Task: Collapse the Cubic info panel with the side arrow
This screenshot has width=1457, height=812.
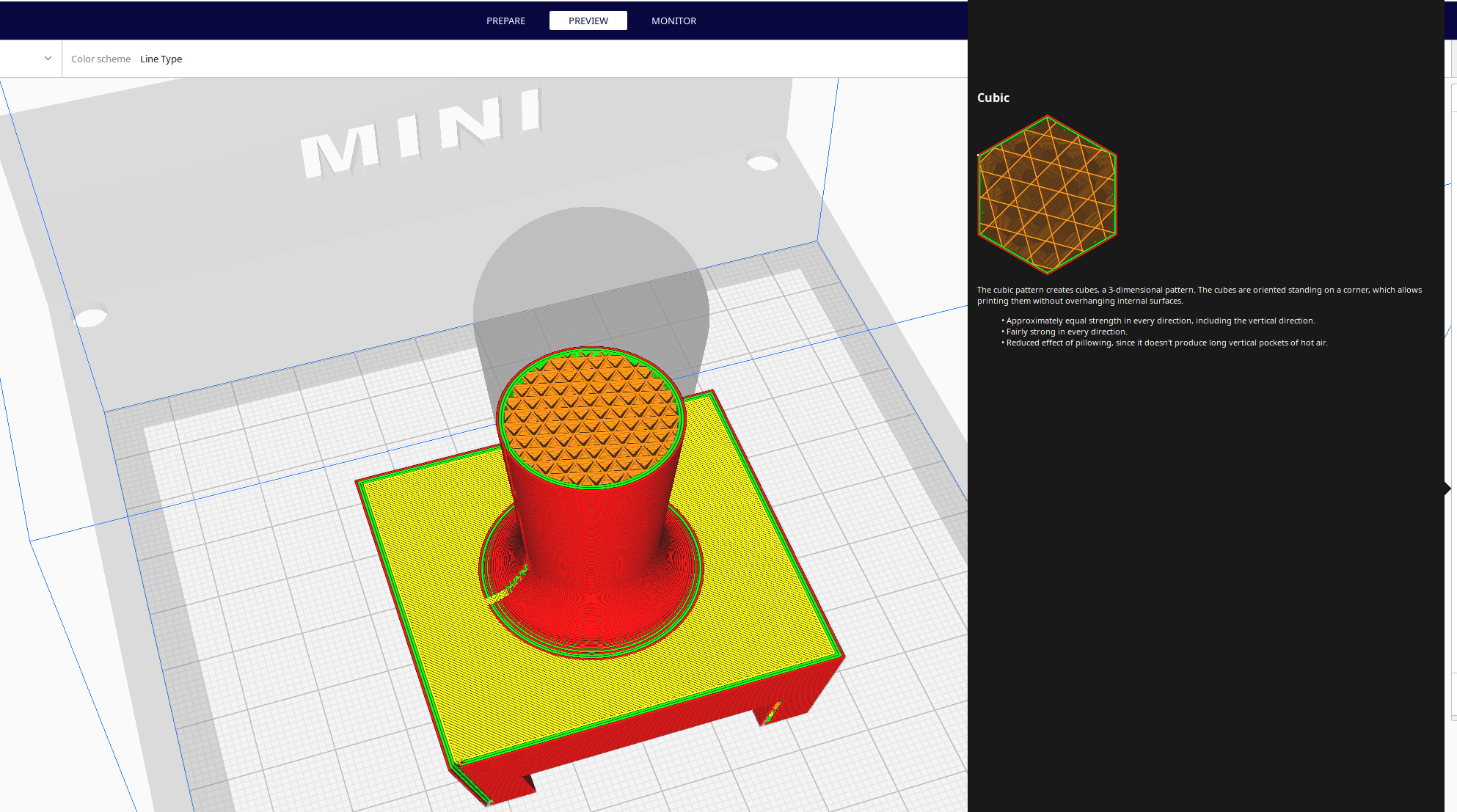Action: [1447, 487]
